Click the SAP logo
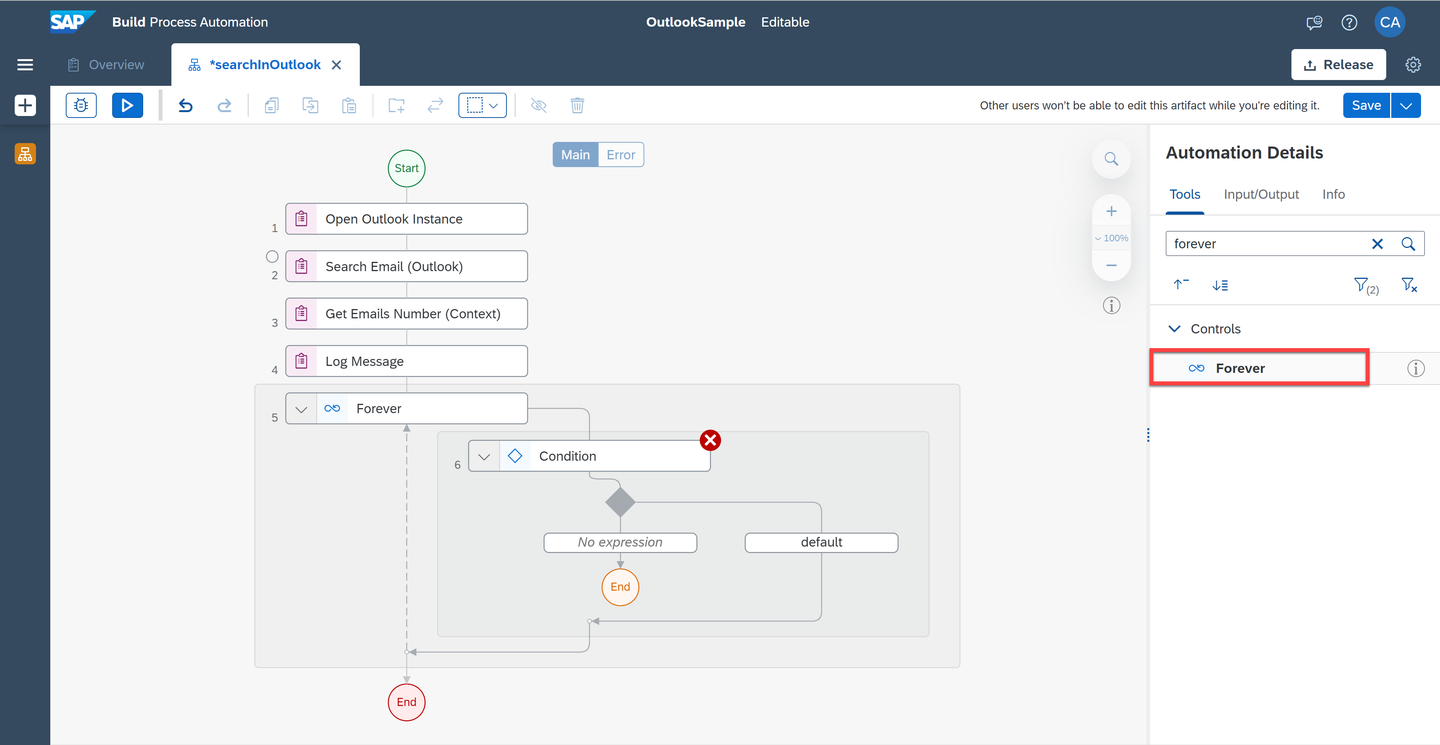This screenshot has width=1440, height=745. click(73, 21)
